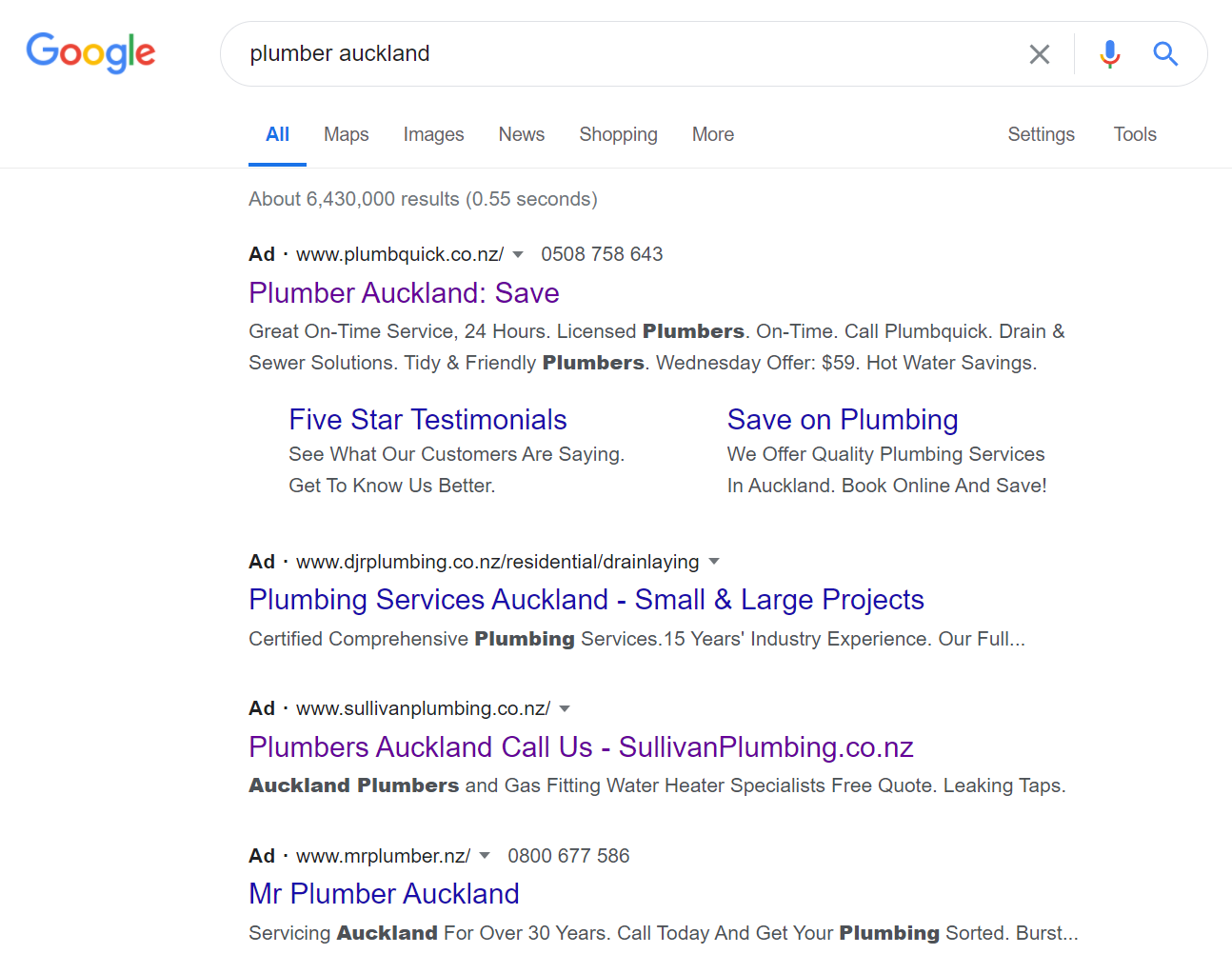1232x974 pixels.
Task: Expand the sullivanplumbing.co.nz ad dropdown arrow
Action: pyautogui.click(x=565, y=708)
